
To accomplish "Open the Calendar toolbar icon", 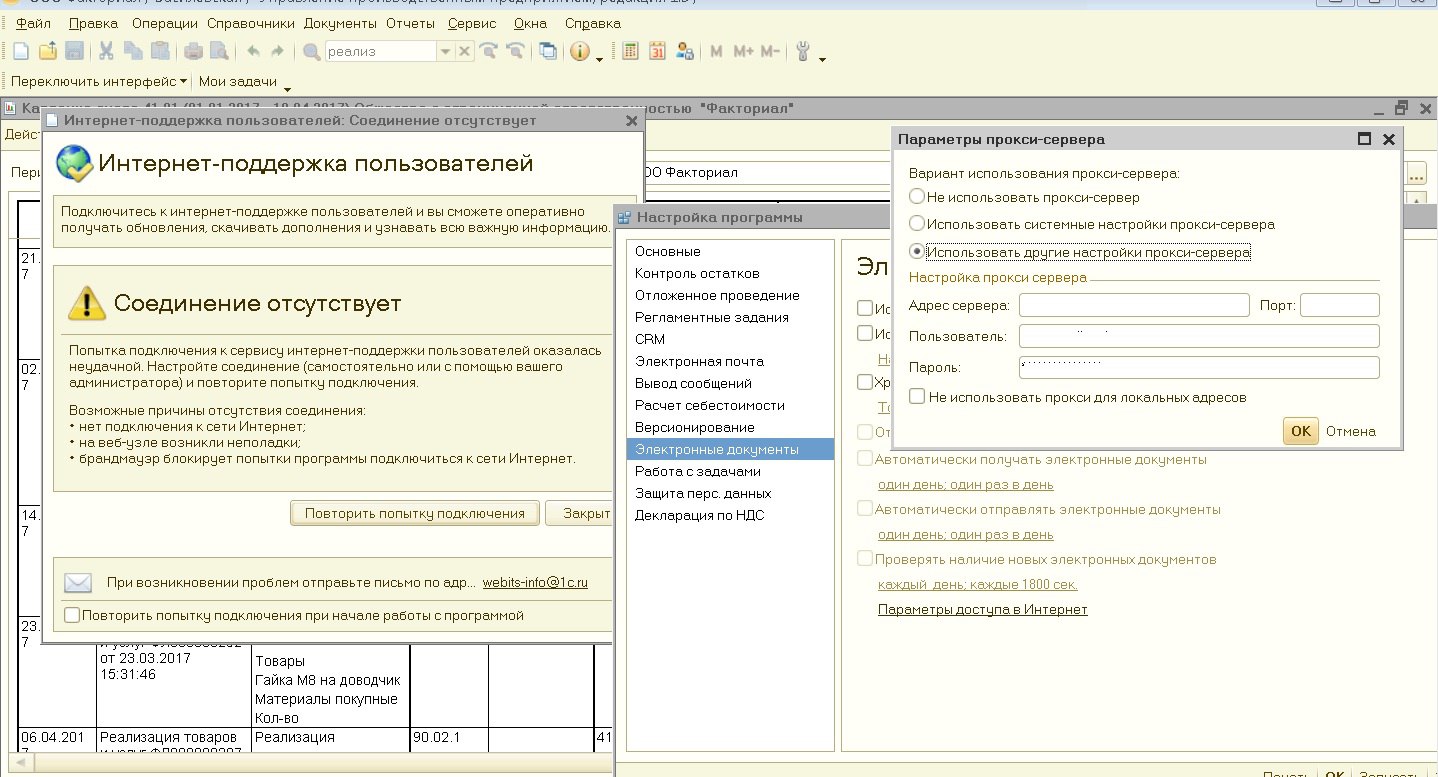I will coord(658,52).
